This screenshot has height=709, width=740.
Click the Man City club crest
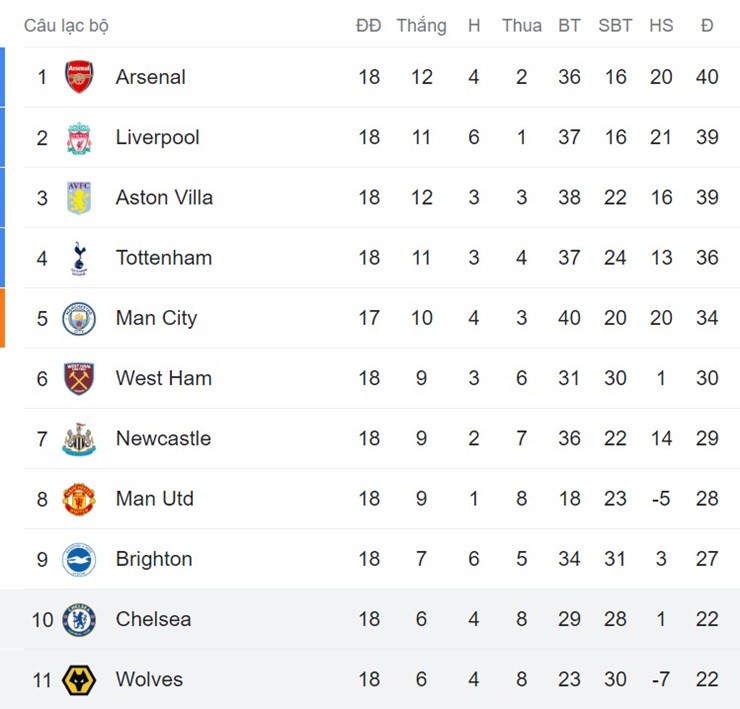point(79,319)
